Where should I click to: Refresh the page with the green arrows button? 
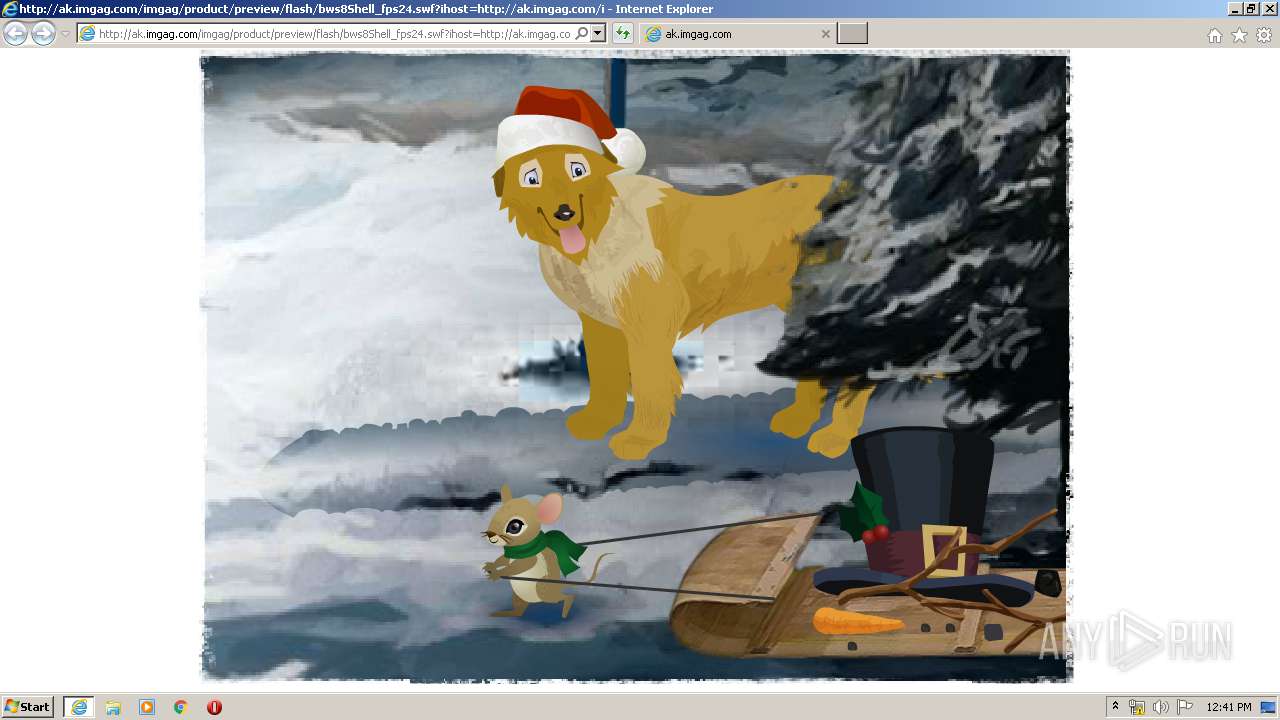[x=623, y=34]
